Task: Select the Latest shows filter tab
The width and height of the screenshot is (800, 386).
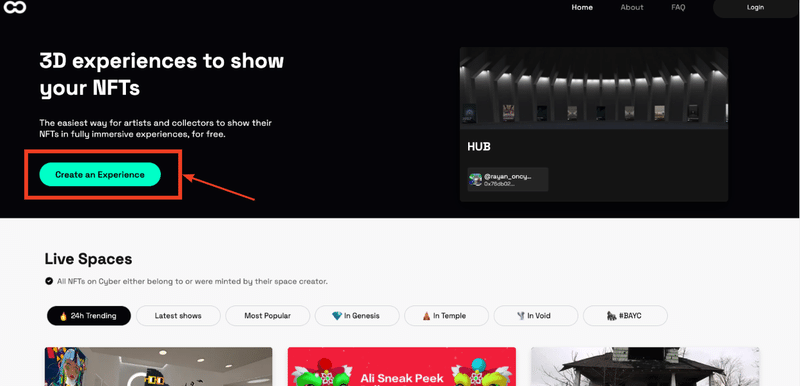Action: 178,316
